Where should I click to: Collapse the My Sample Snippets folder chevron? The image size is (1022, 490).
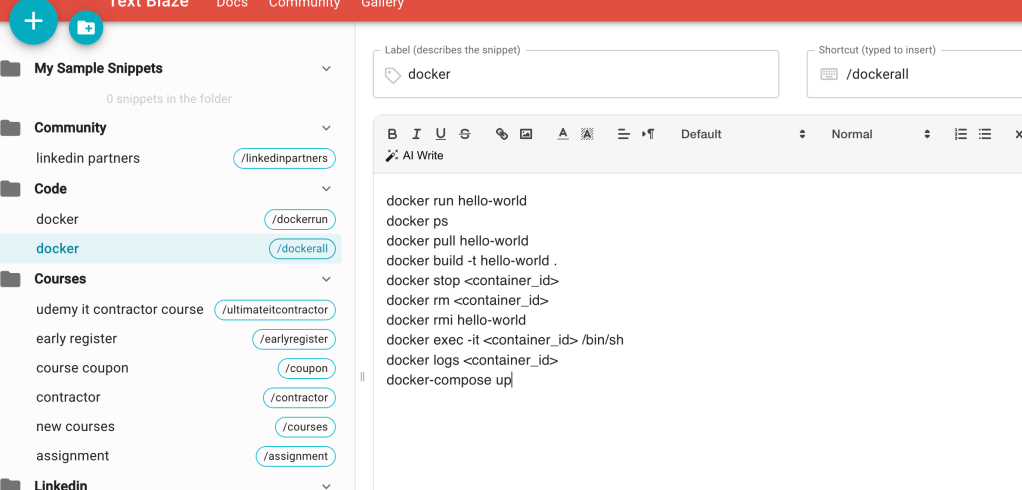click(x=327, y=68)
